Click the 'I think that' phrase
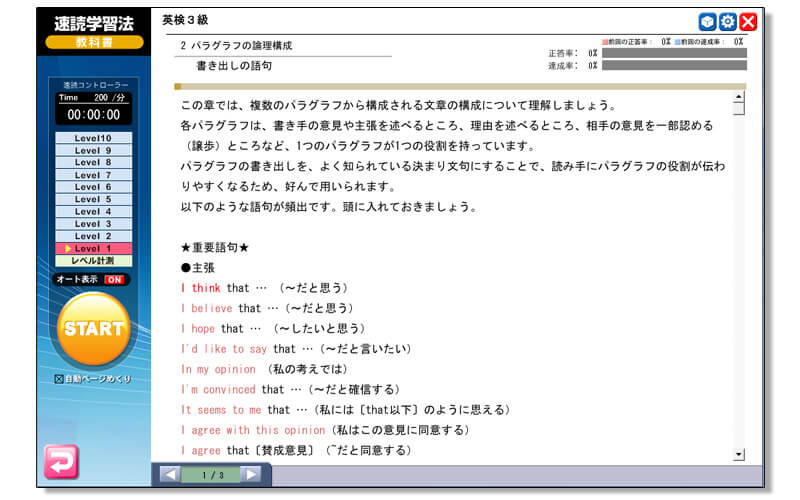The height and width of the screenshot is (500, 800). 215,288
